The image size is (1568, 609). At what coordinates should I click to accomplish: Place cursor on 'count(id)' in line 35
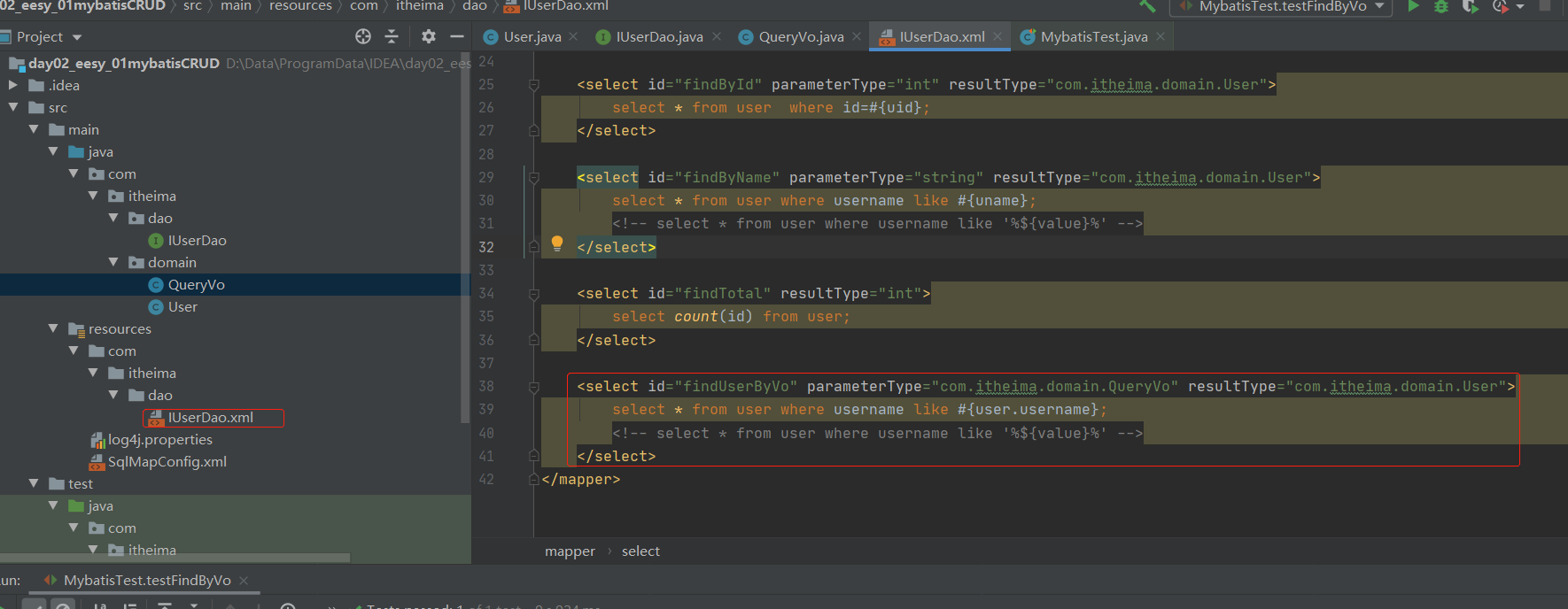coord(713,317)
